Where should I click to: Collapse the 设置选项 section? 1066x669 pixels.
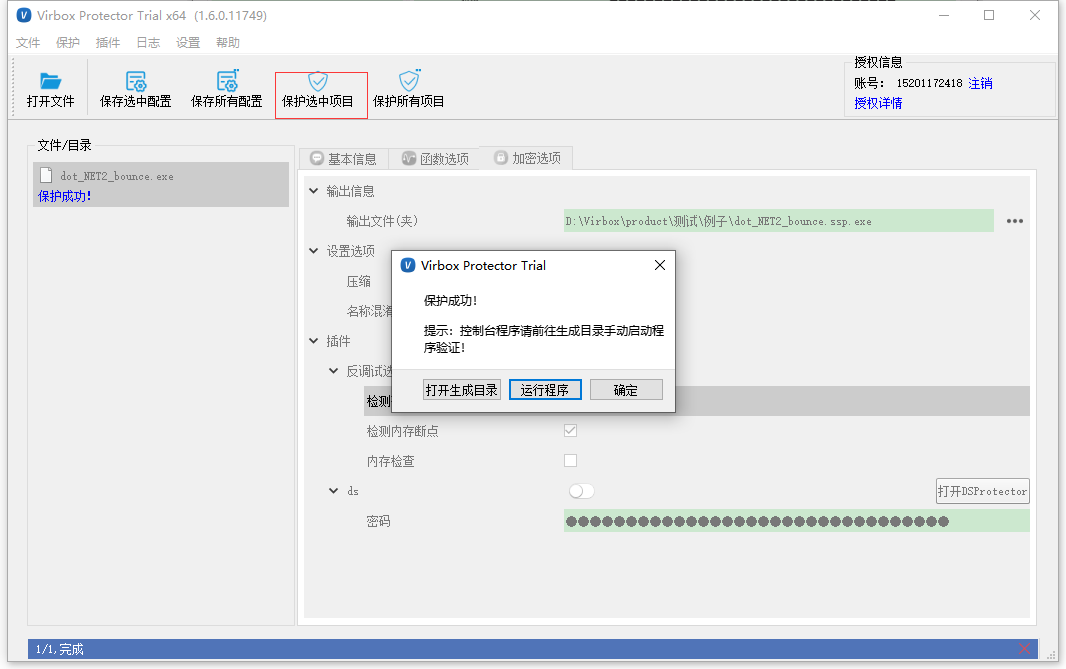point(313,251)
